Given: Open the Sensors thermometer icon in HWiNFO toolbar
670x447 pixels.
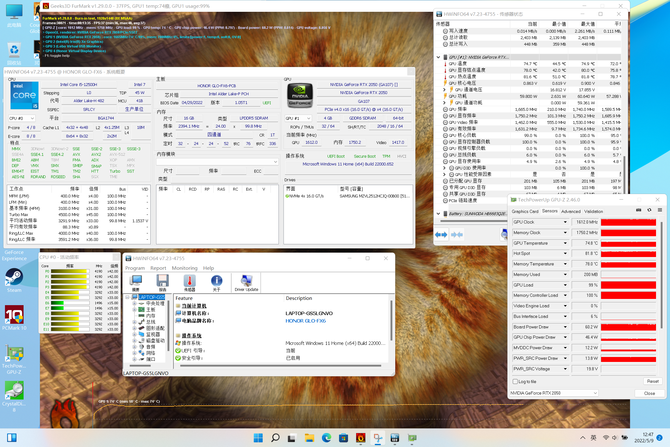Looking at the screenshot, I should tap(189, 283).
